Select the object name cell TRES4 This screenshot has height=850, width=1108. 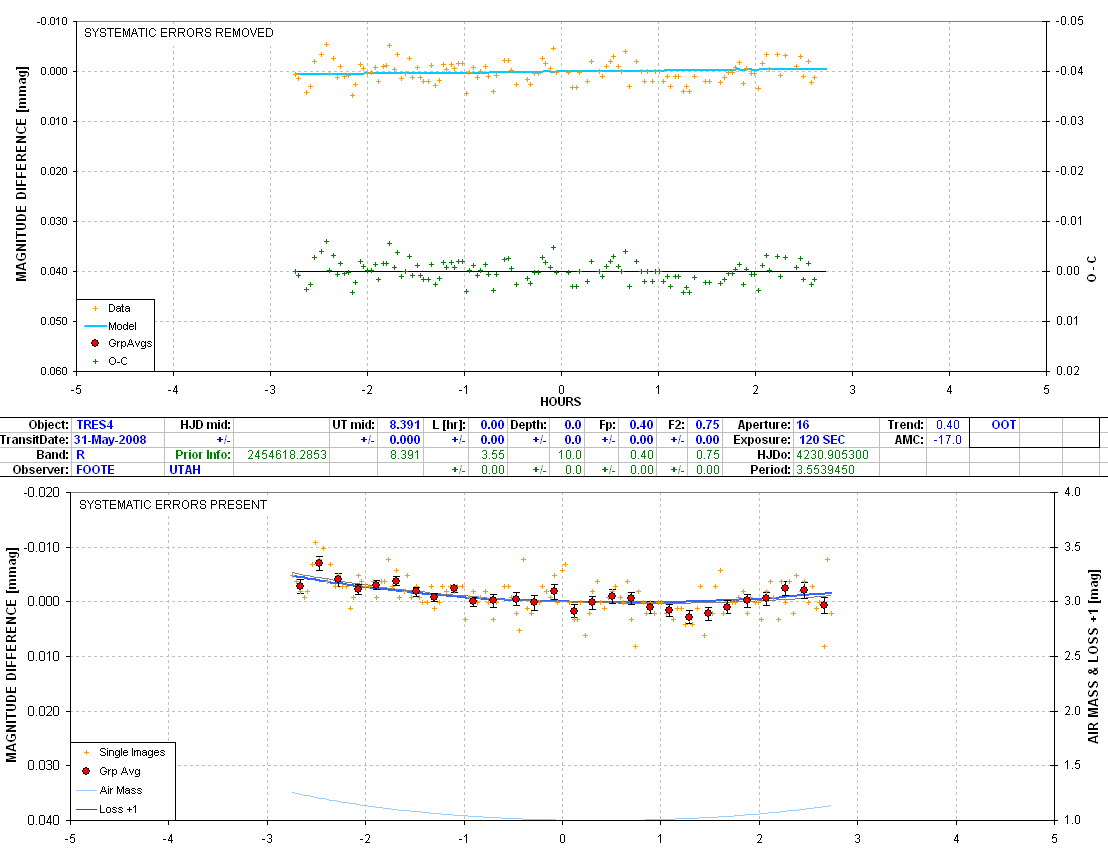point(95,425)
